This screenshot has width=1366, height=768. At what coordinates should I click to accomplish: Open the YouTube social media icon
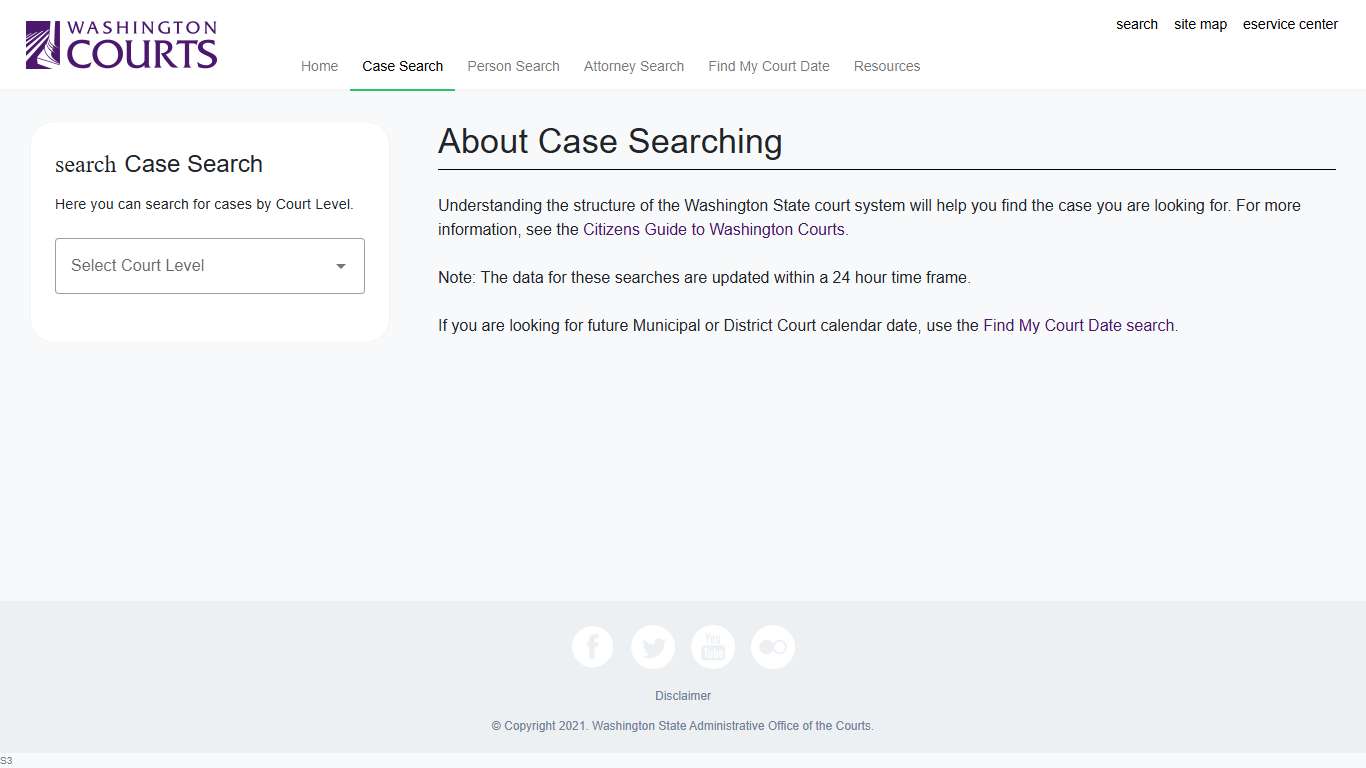click(x=712, y=647)
